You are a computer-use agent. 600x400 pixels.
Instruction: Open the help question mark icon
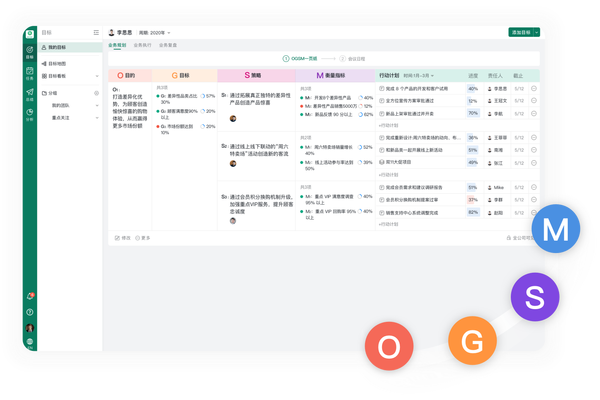pyautogui.click(x=30, y=312)
